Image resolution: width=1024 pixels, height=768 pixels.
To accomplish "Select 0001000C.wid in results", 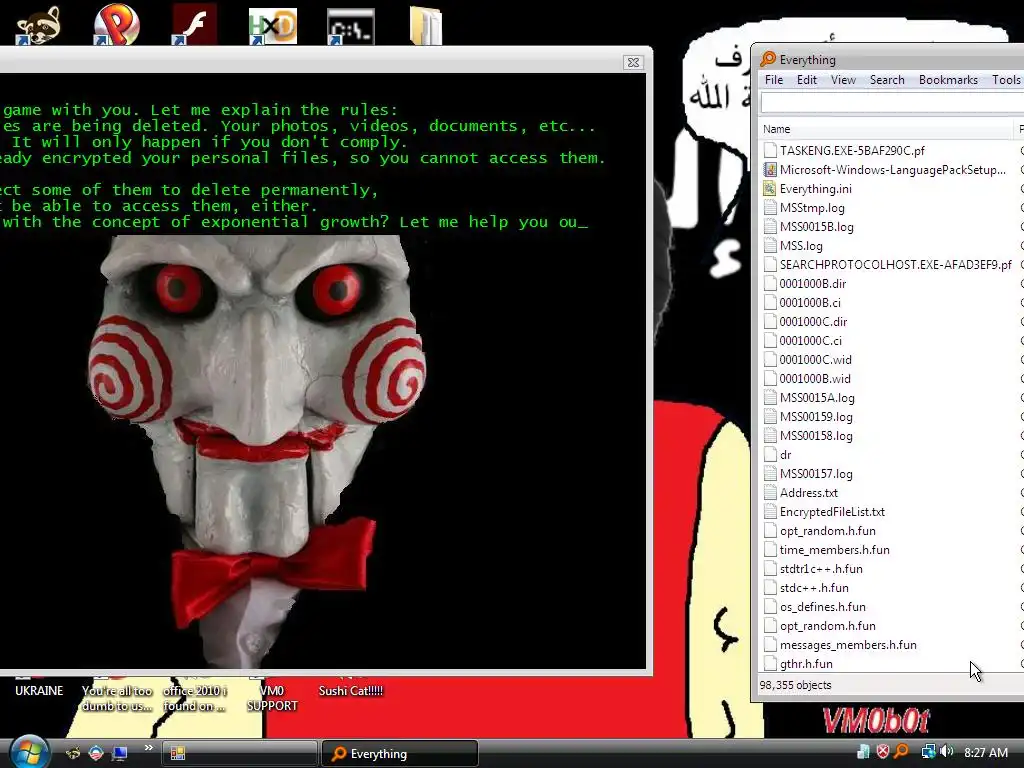I will pos(815,359).
